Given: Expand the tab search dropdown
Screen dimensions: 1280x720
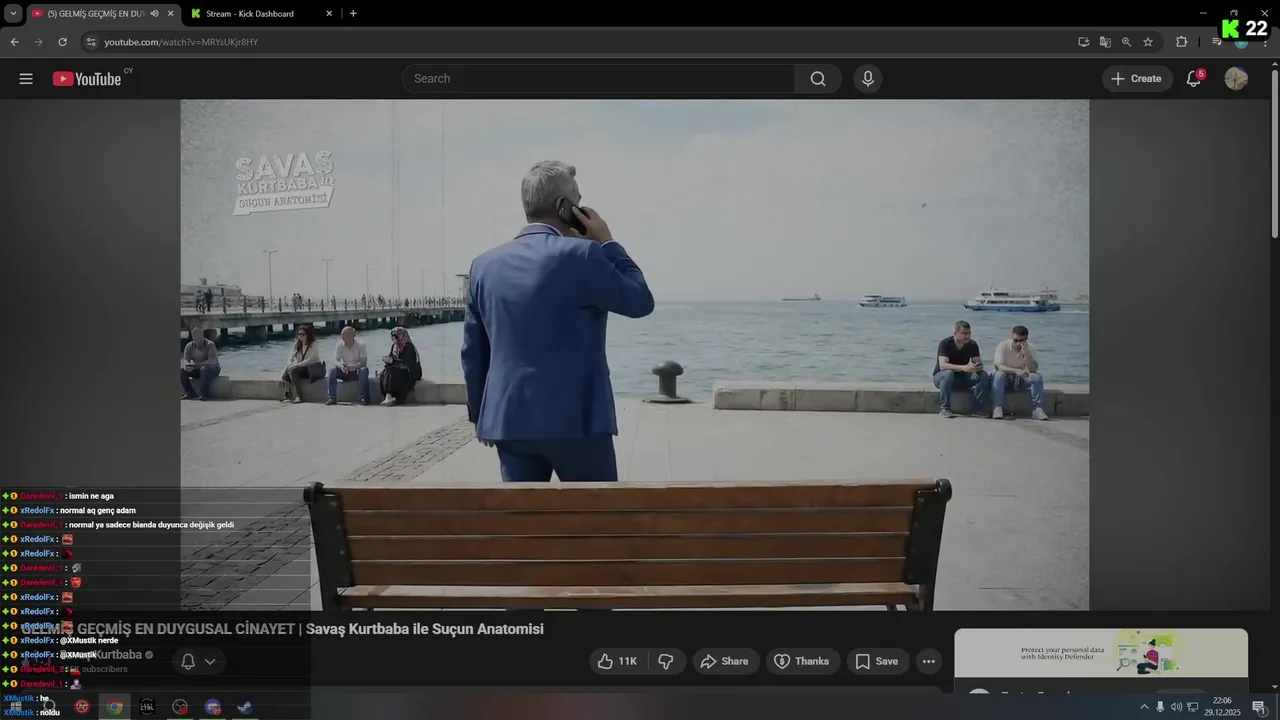Looking at the screenshot, I should click(13, 14).
